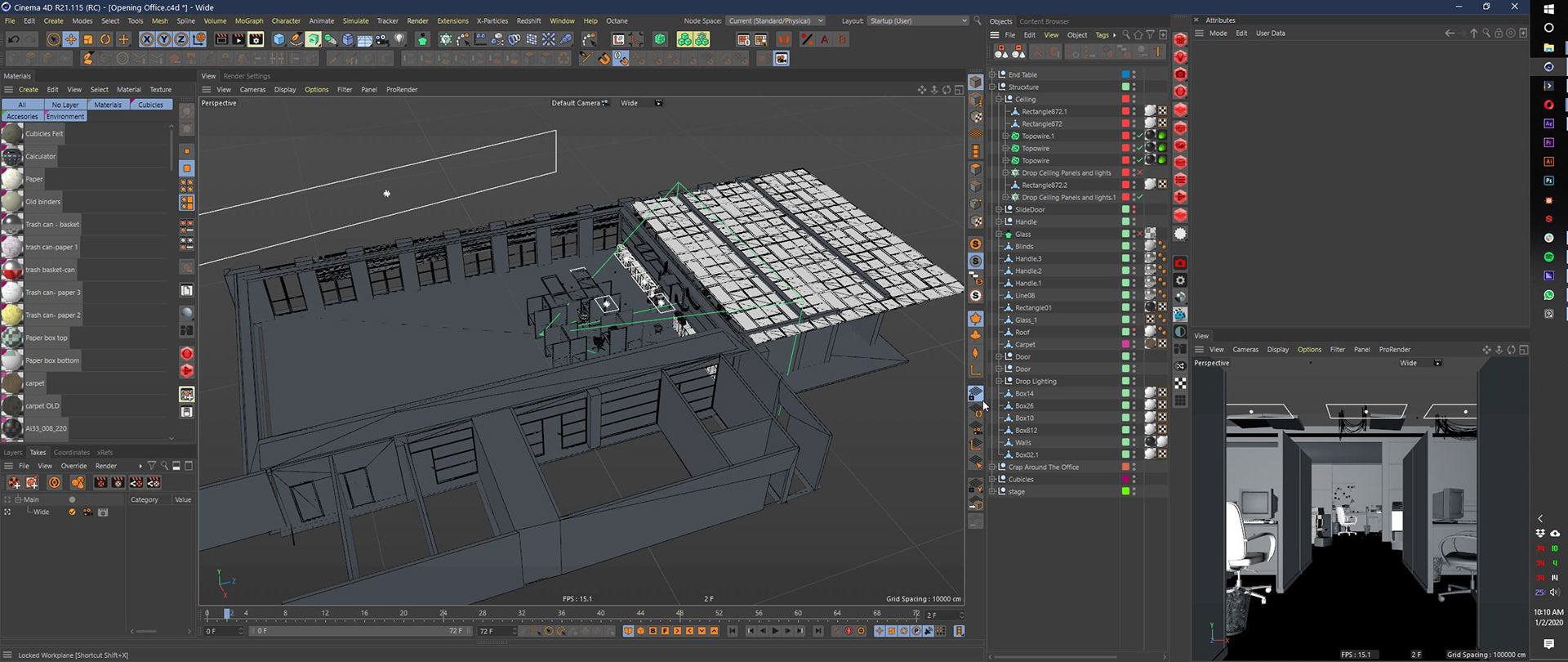1568x662 pixels.
Task: Click the red Octane light bulb icon
Action: coord(1180,56)
